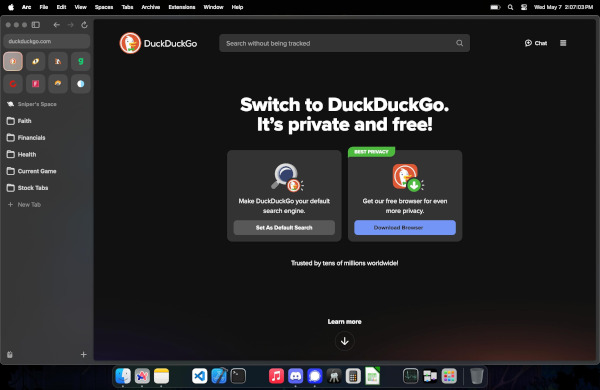
Task: Open the pinned pink-red square favorite tile
Action: pyautogui.click(x=36, y=84)
